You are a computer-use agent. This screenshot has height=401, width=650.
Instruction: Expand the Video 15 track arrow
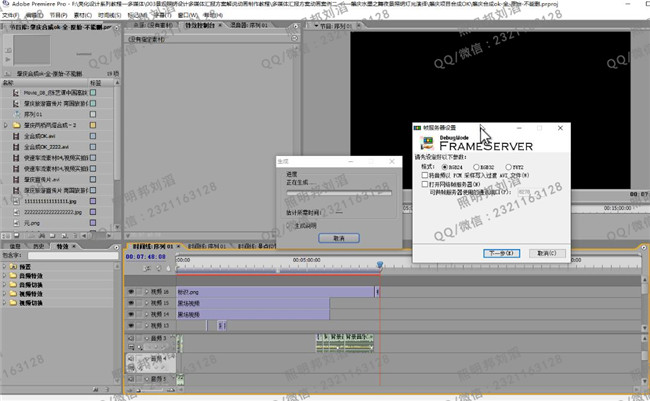pyautogui.click(x=147, y=303)
